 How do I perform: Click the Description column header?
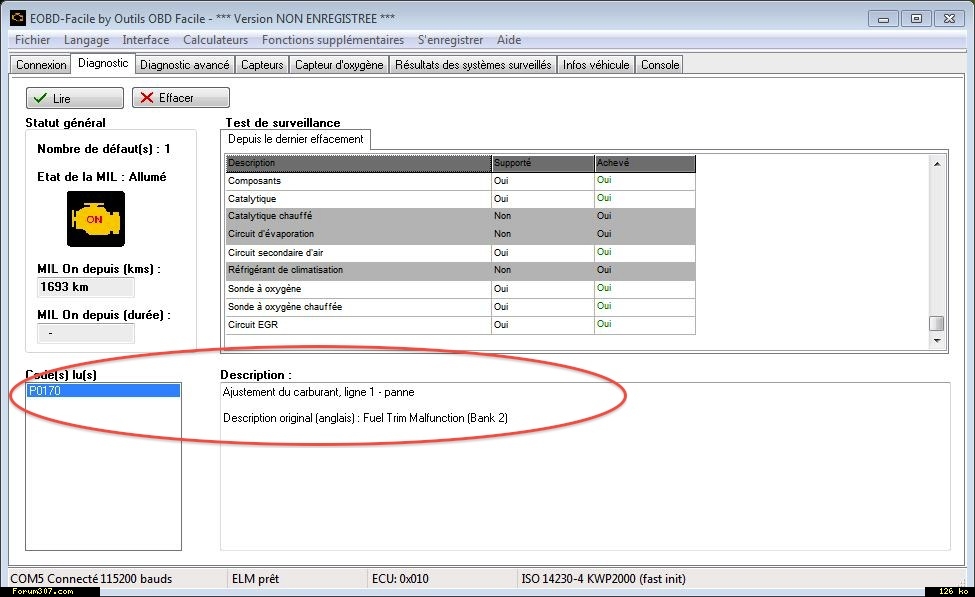[358, 163]
